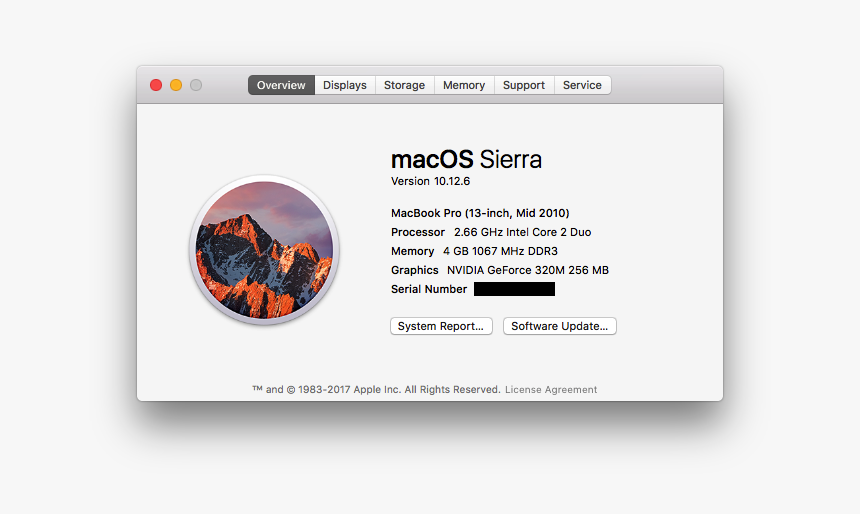The width and height of the screenshot is (860, 514).
Task: Open the Storage tab
Action: pyautogui.click(x=404, y=85)
